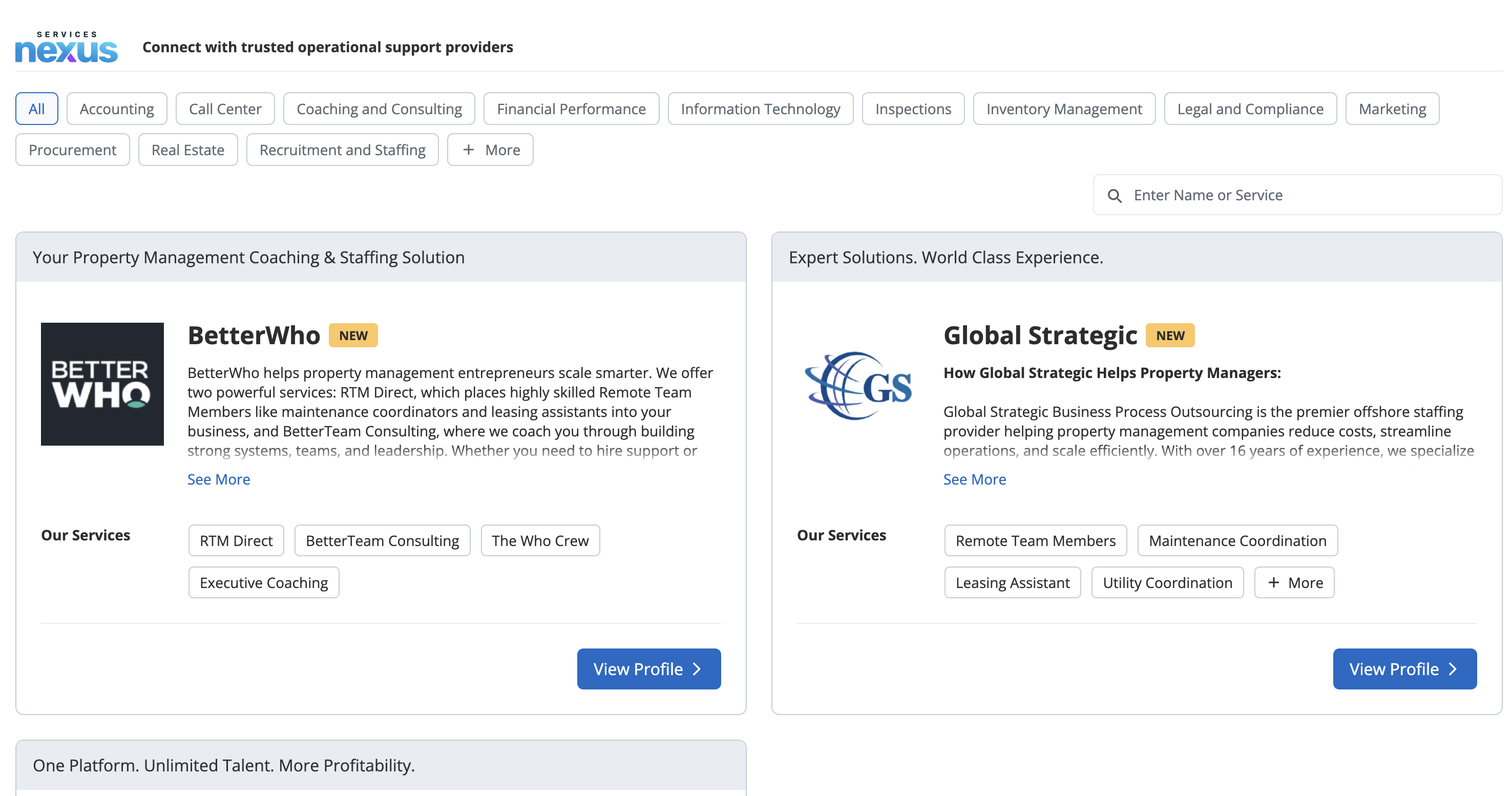The height and width of the screenshot is (796, 1512).
Task: Click the Services Nexus logo
Action: 66,47
